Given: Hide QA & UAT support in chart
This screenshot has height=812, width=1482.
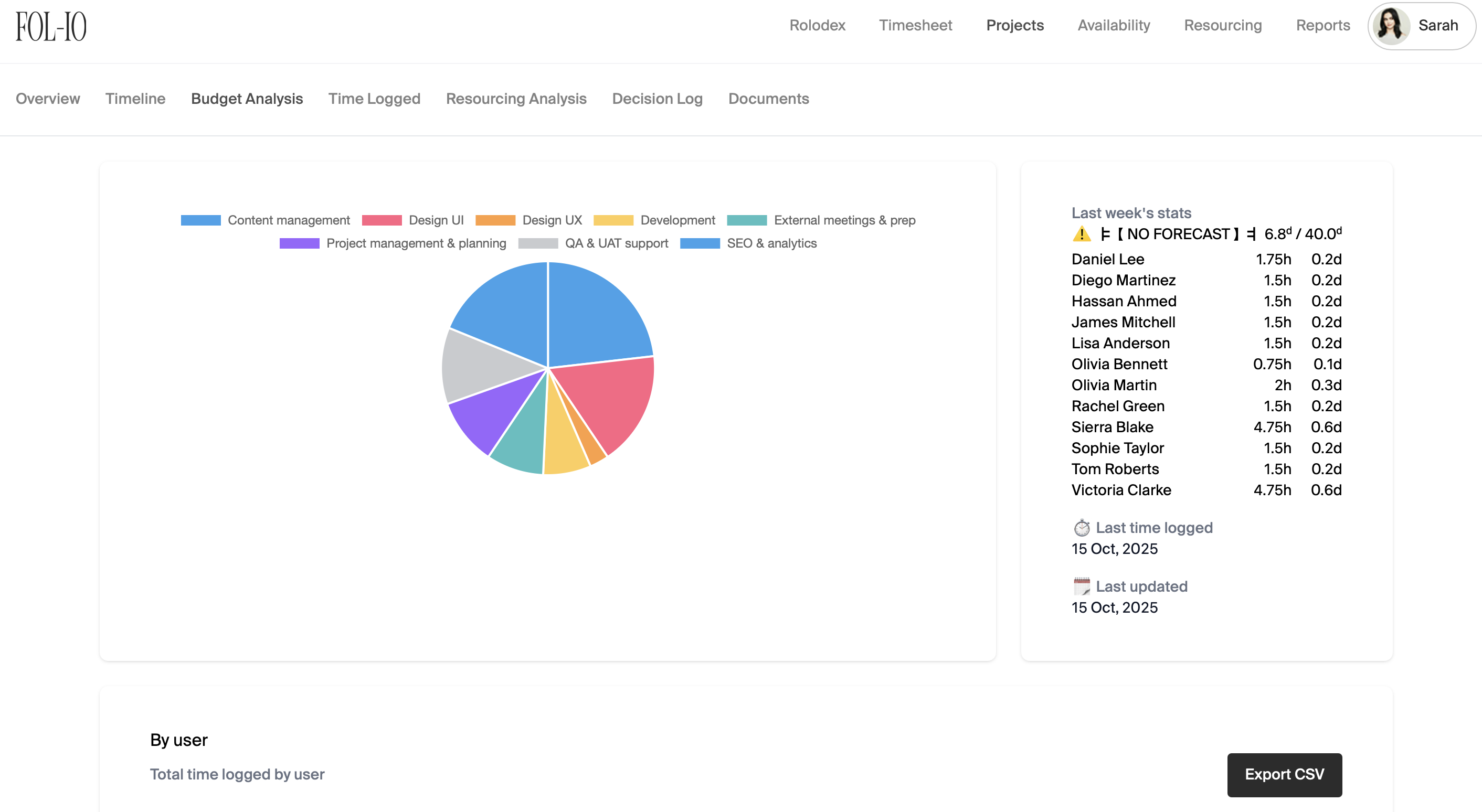Looking at the screenshot, I should click(x=616, y=243).
